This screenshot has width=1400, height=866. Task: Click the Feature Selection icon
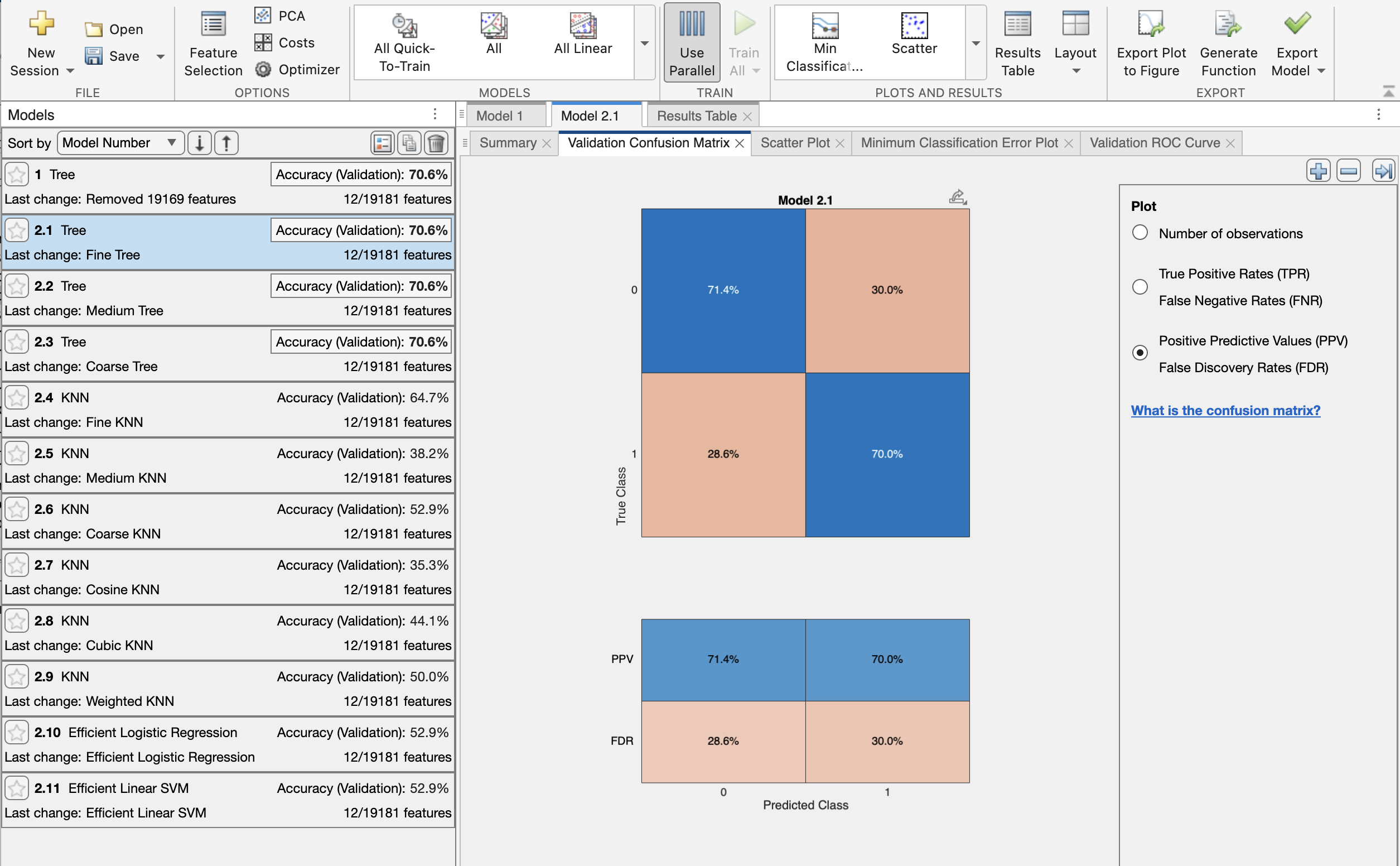tap(213, 25)
